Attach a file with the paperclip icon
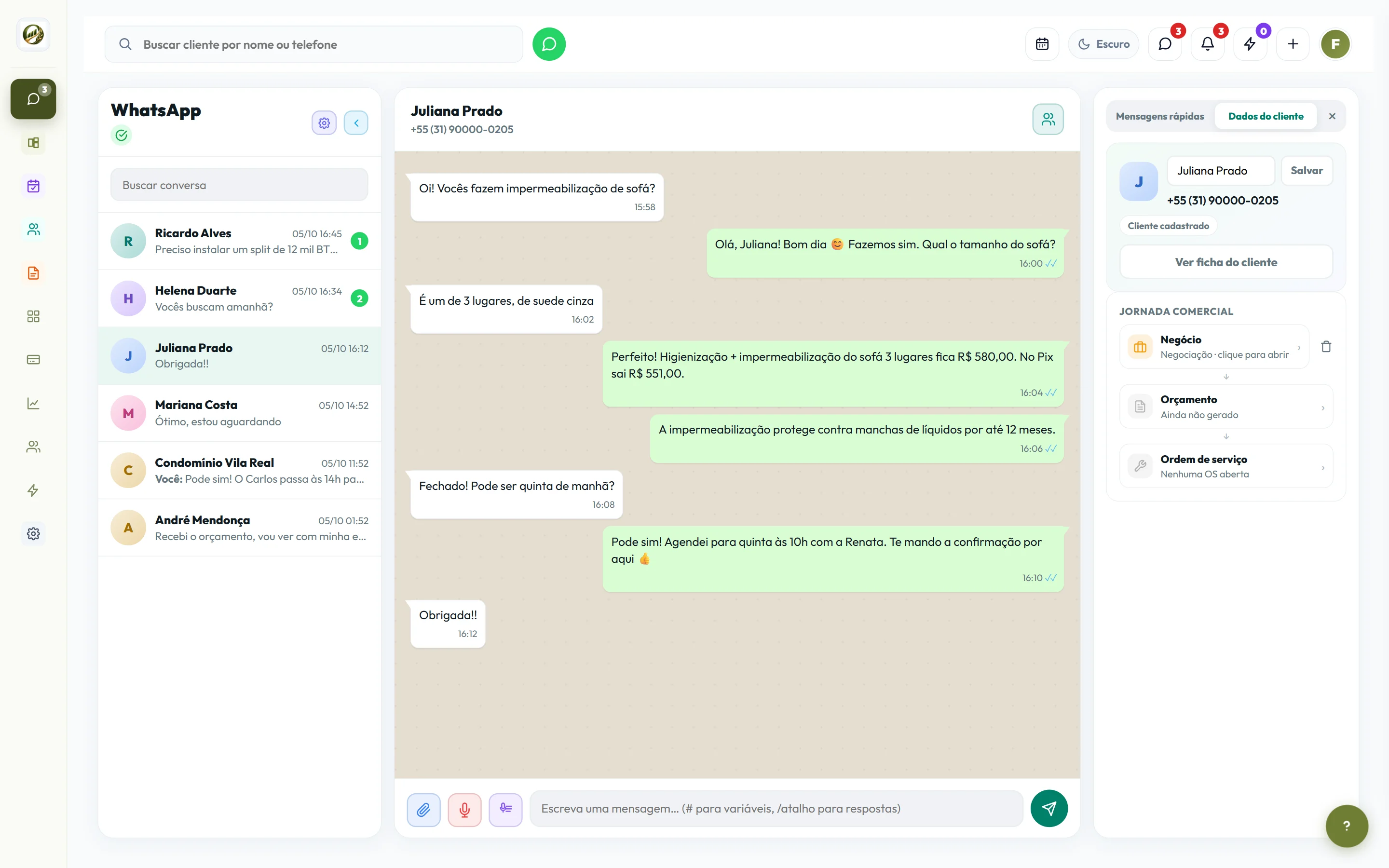The height and width of the screenshot is (868, 1389). [x=423, y=810]
